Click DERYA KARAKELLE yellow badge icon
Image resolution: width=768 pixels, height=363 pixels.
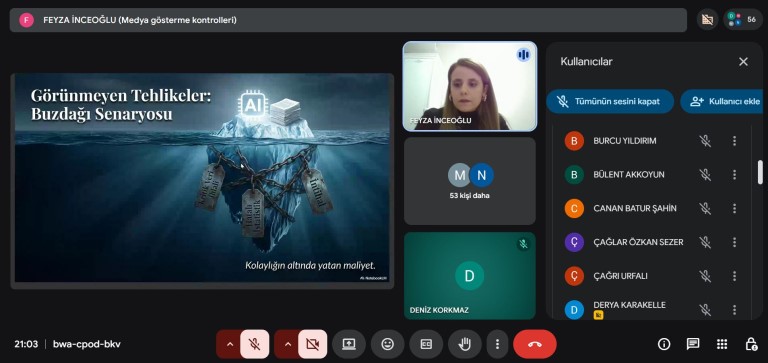point(598,315)
